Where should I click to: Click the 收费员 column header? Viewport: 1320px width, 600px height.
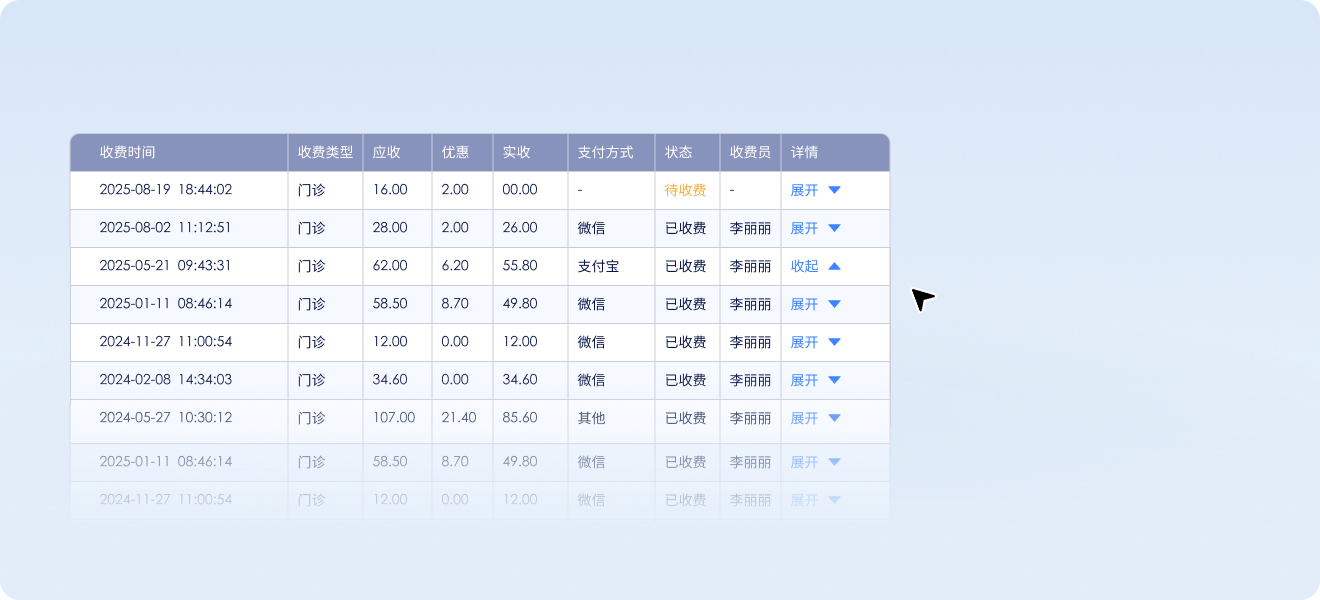click(x=750, y=152)
